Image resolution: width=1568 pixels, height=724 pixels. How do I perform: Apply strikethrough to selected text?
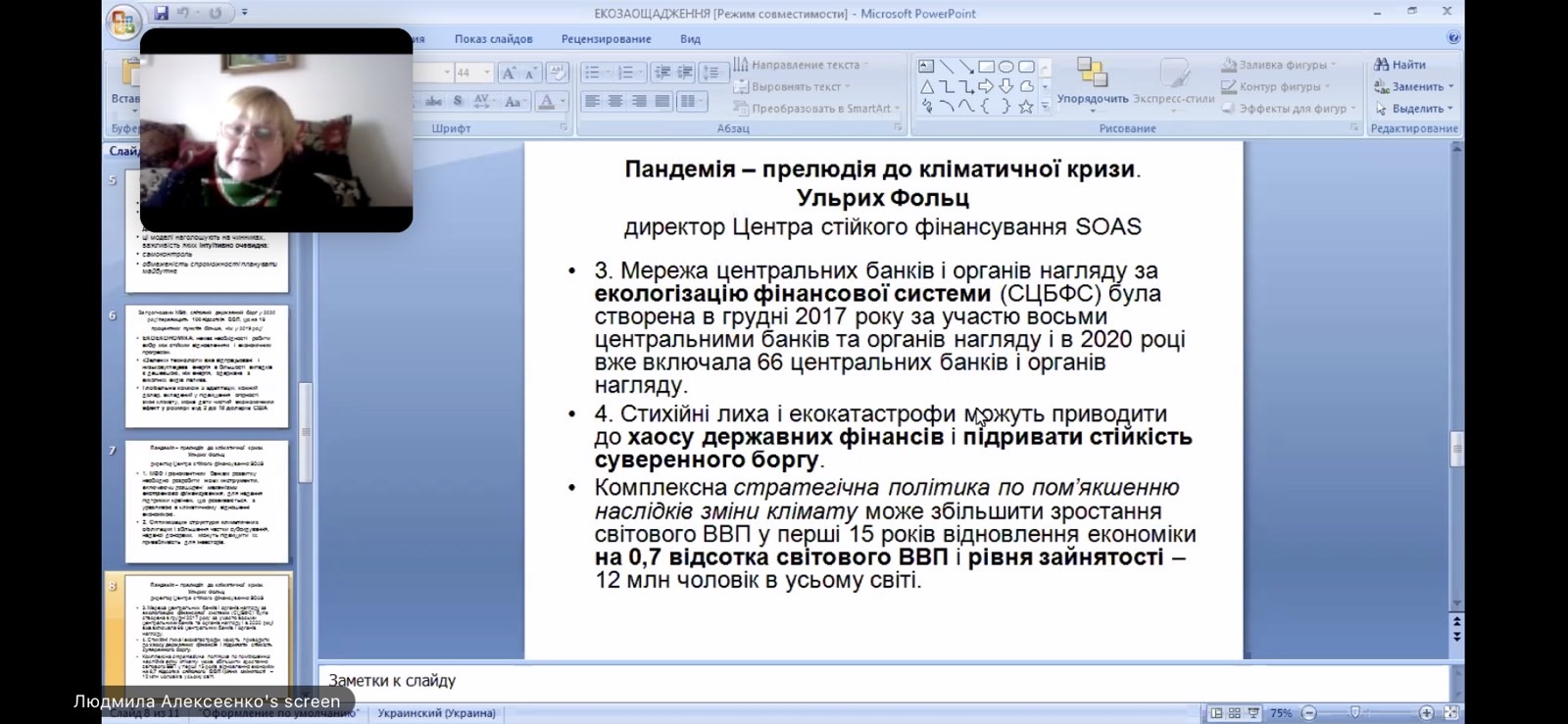point(433,101)
